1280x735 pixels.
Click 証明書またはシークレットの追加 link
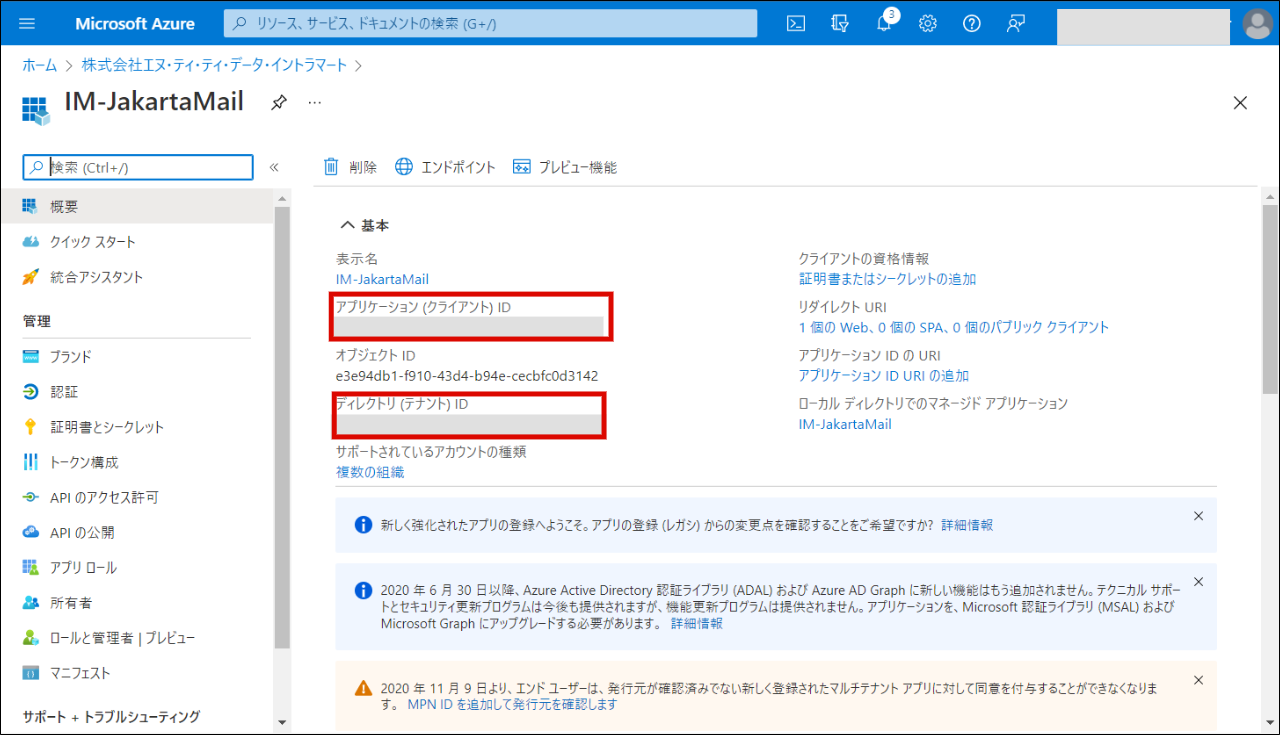[887, 279]
